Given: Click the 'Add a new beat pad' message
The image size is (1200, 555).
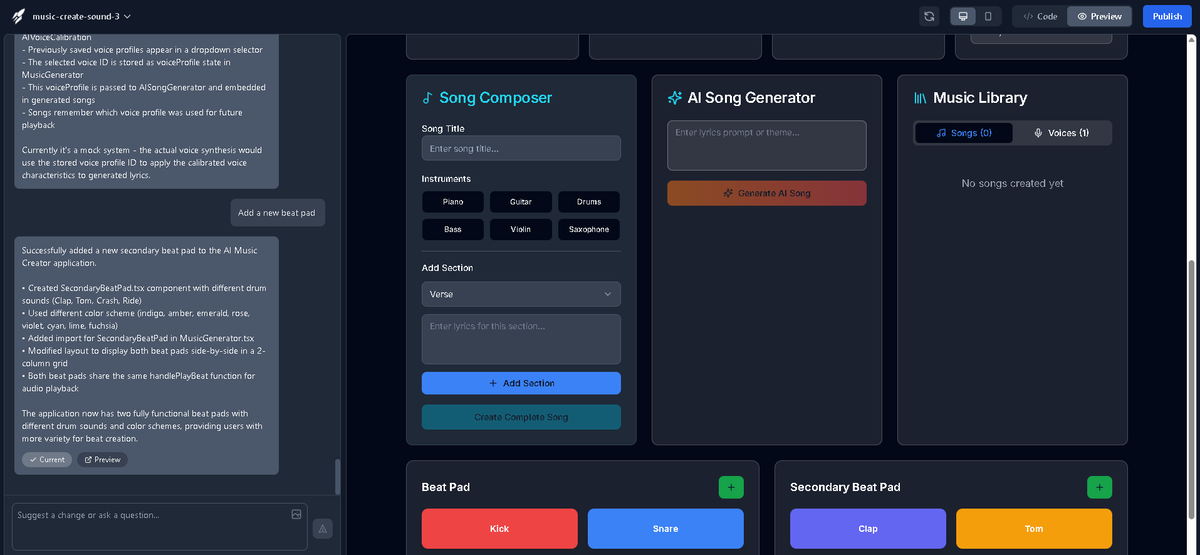Looking at the screenshot, I should (279, 213).
